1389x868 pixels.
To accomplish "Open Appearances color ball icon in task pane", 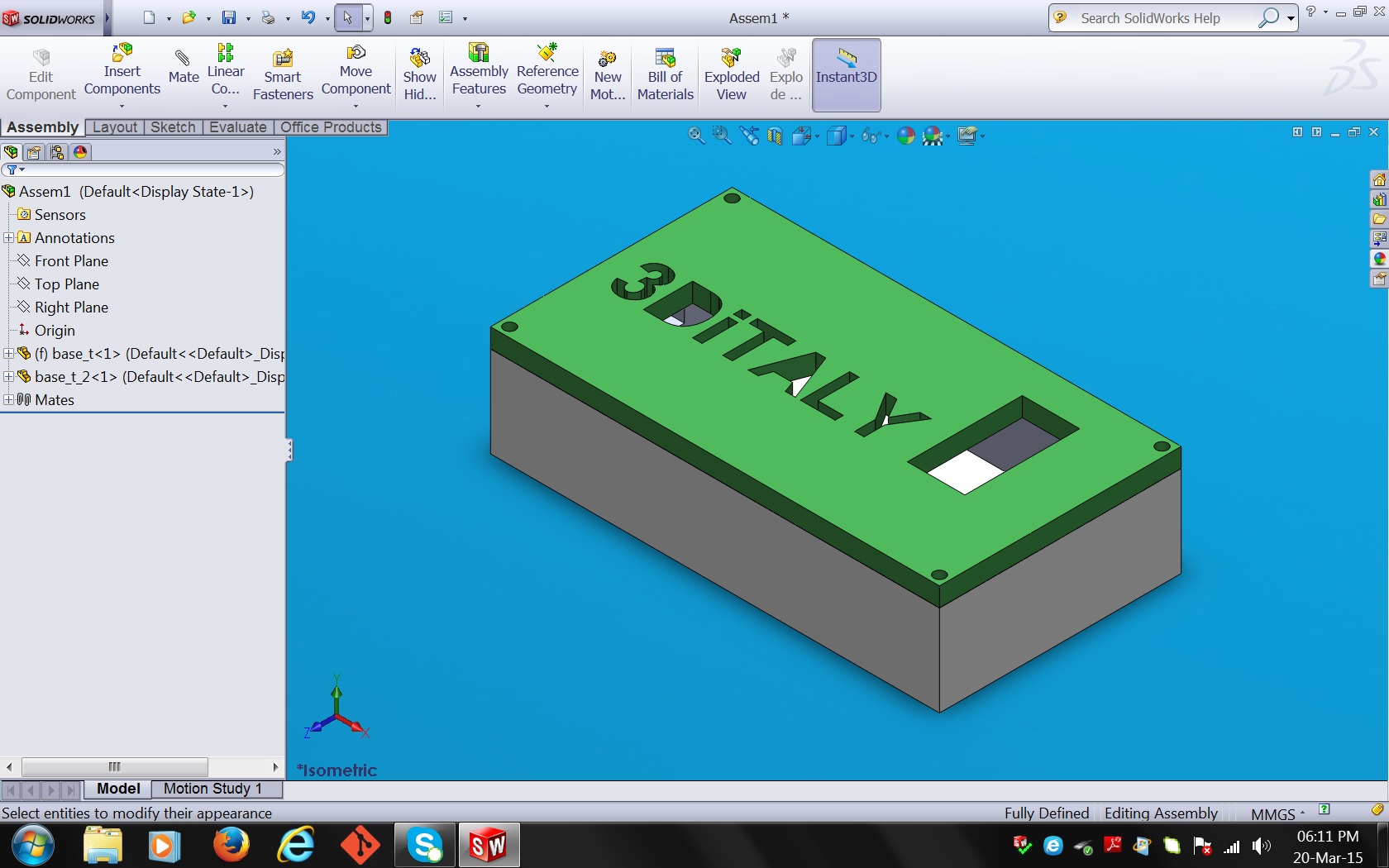I will click(x=1379, y=259).
